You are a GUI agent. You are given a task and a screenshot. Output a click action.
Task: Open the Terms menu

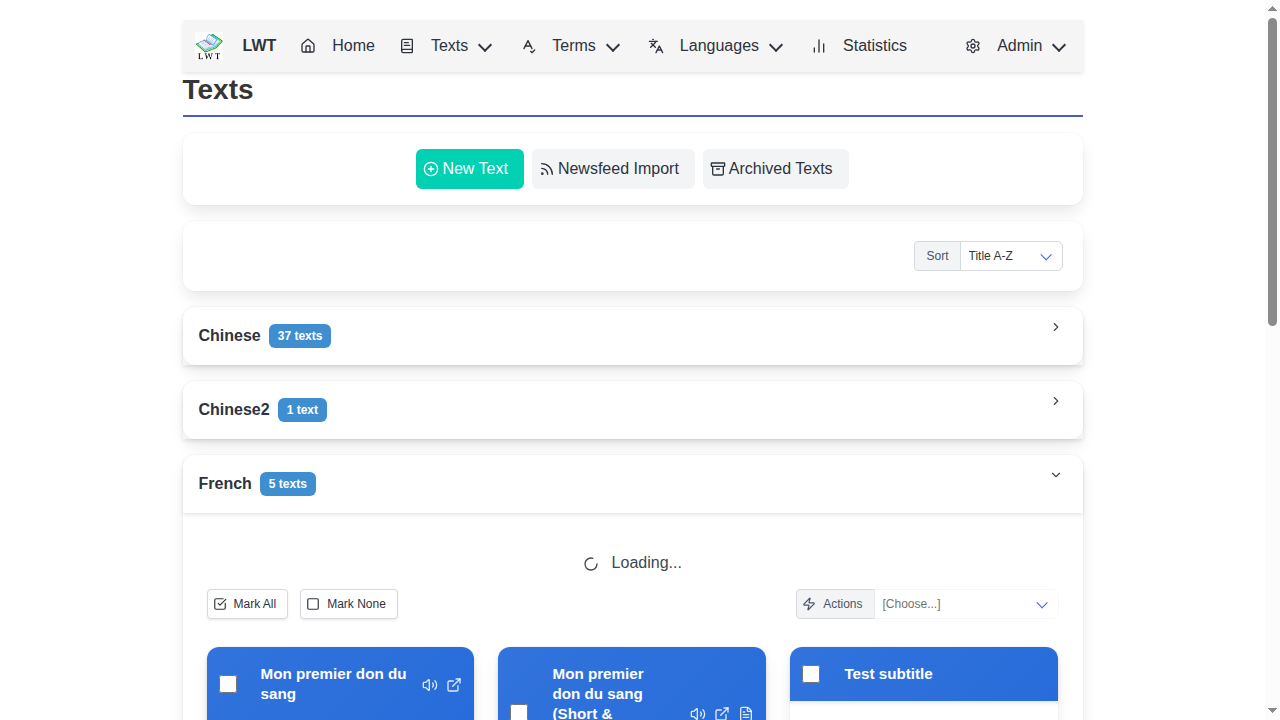(x=571, y=46)
